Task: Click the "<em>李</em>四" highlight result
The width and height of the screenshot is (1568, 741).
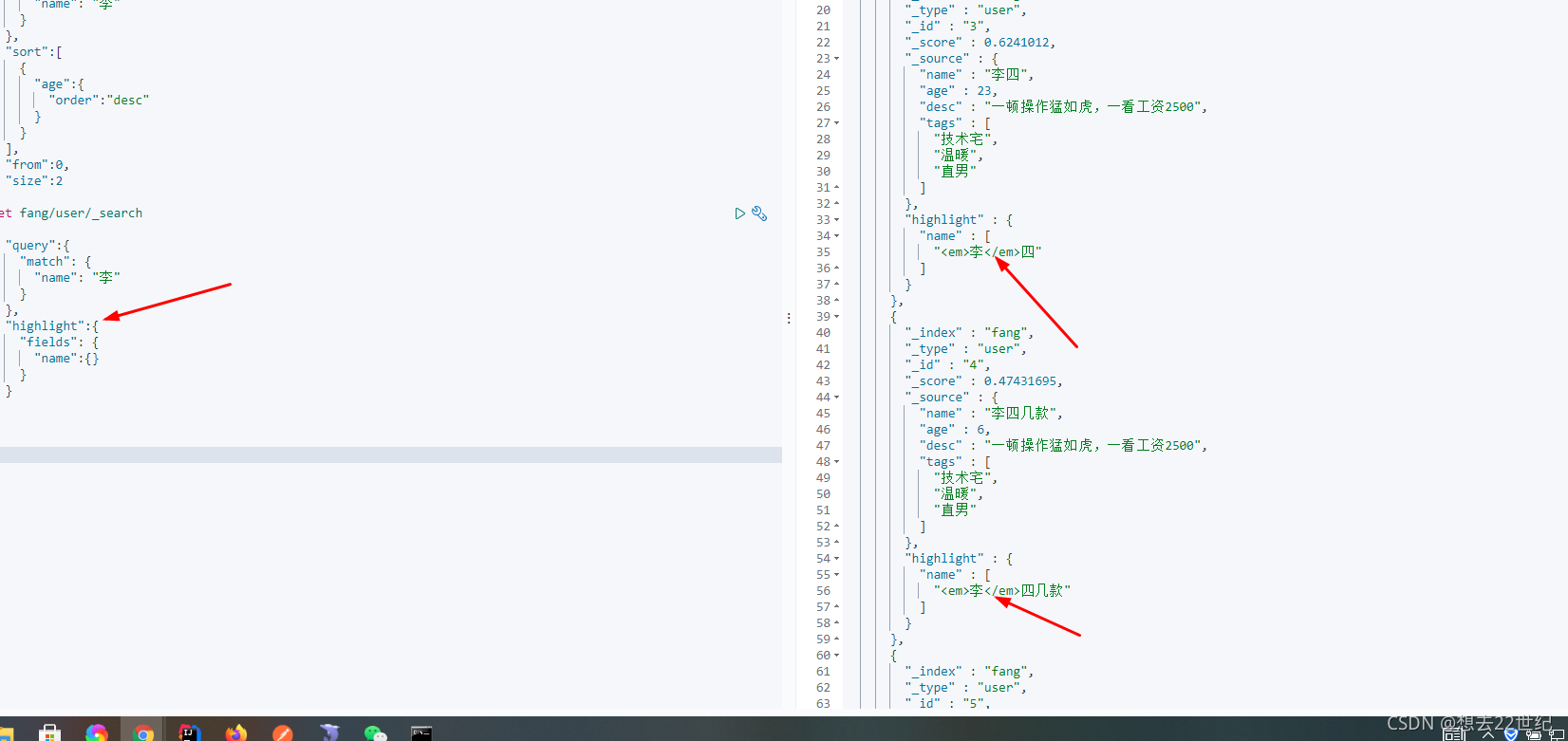Action: [x=988, y=252]
